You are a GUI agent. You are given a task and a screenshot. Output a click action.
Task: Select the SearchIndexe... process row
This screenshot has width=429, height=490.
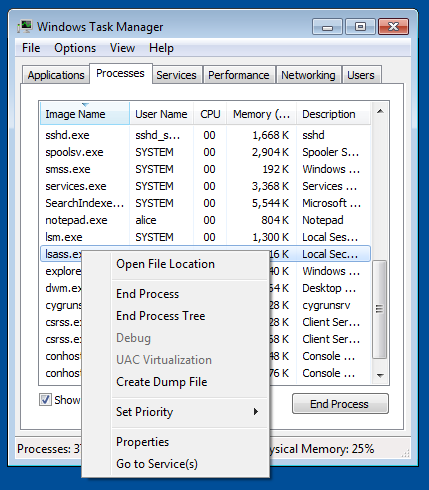[x=205, y=203]
